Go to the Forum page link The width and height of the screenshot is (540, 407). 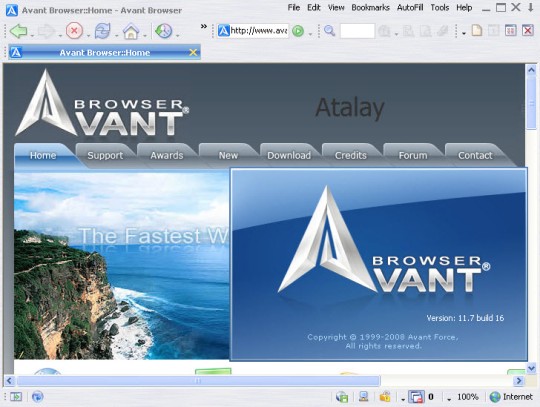point(413,156)
